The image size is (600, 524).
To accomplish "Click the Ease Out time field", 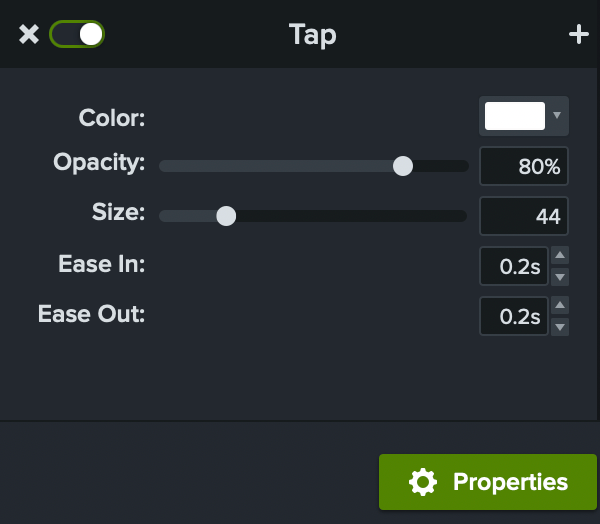I will pyautogui.click(x=514, y=316).
